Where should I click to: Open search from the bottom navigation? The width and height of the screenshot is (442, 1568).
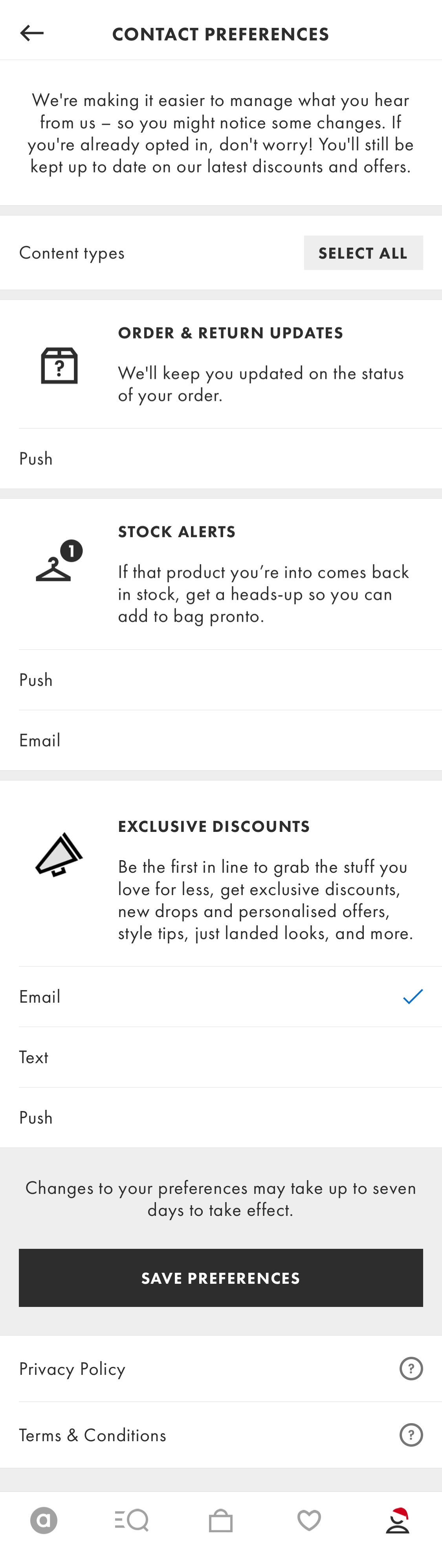(132, 1521)
